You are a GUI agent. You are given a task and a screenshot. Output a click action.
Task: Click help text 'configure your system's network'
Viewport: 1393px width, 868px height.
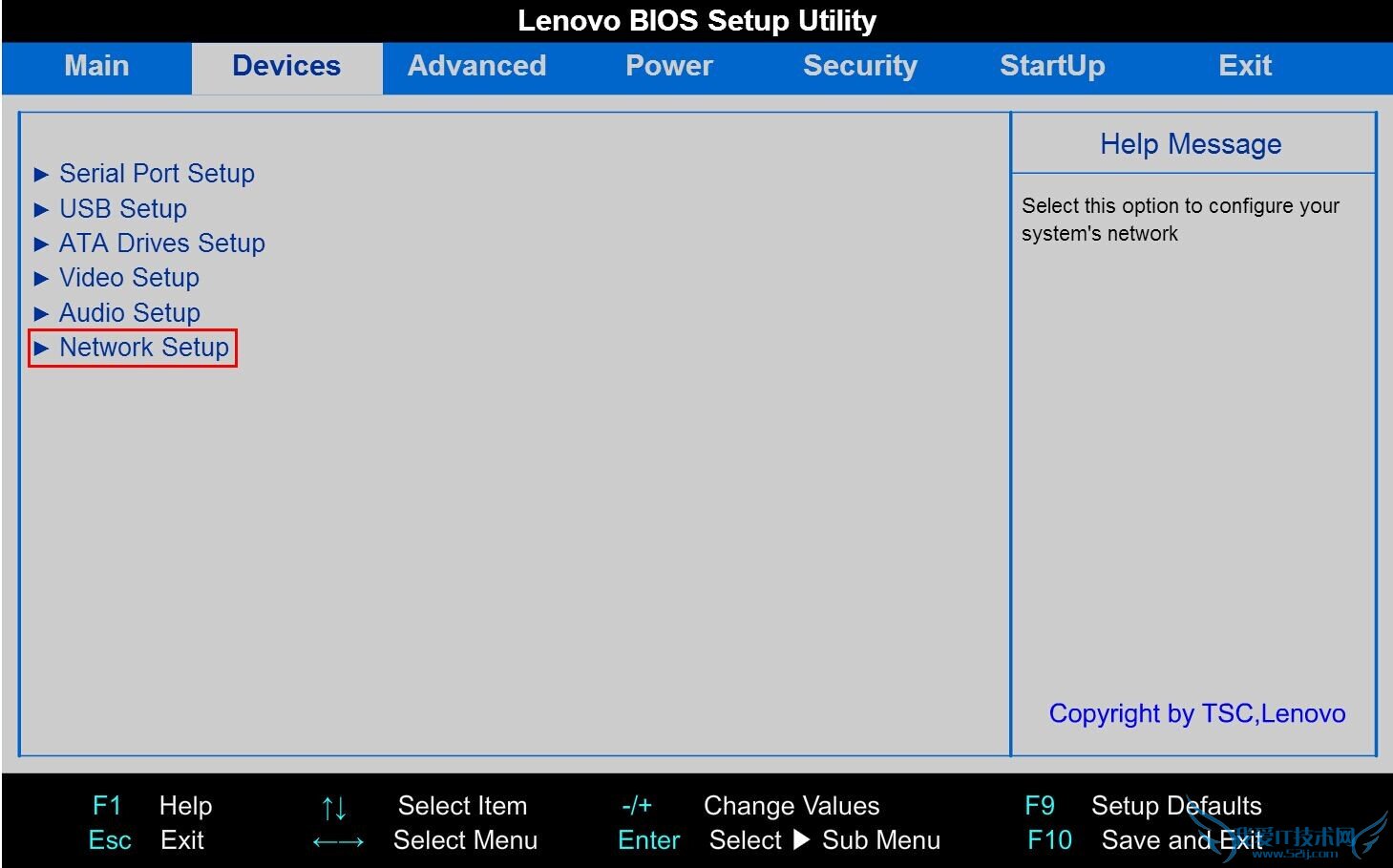click(x=1180, y=220)
